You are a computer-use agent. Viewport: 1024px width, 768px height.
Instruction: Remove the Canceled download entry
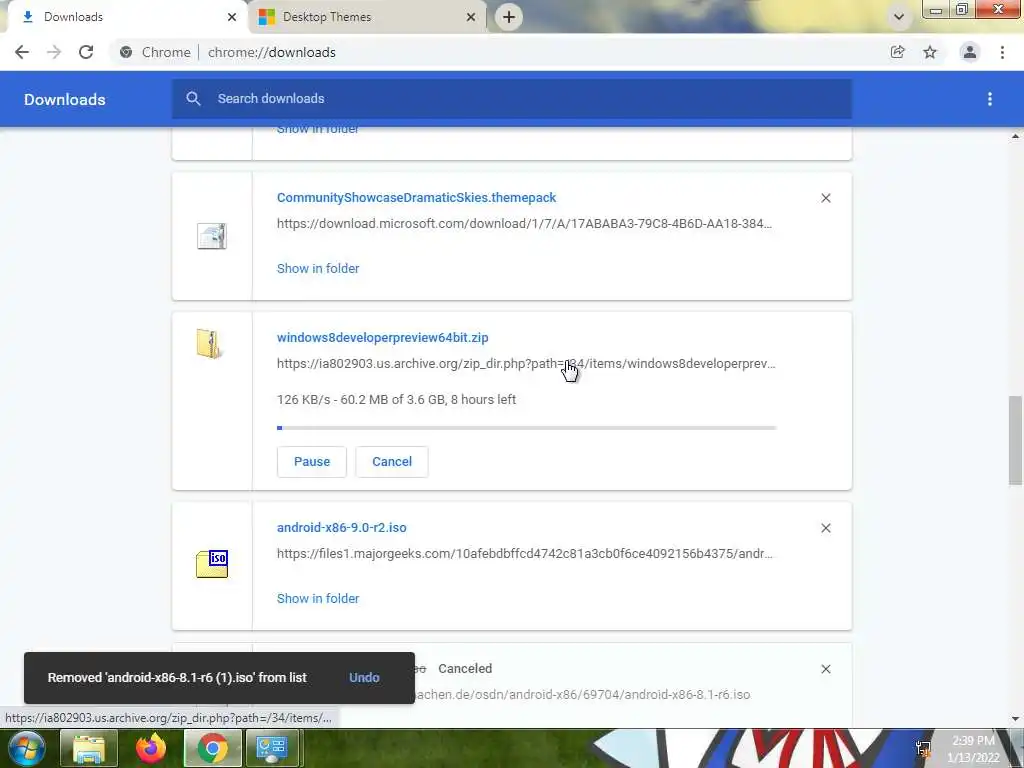pyautogui.click(x=826, y=669)
